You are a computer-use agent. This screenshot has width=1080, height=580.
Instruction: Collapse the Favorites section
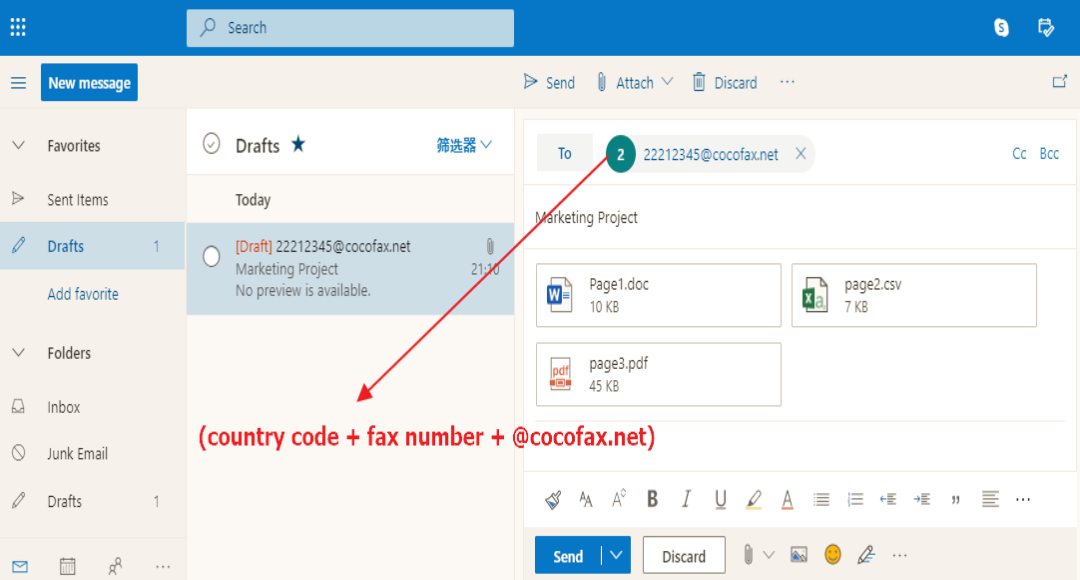(18, 146)
